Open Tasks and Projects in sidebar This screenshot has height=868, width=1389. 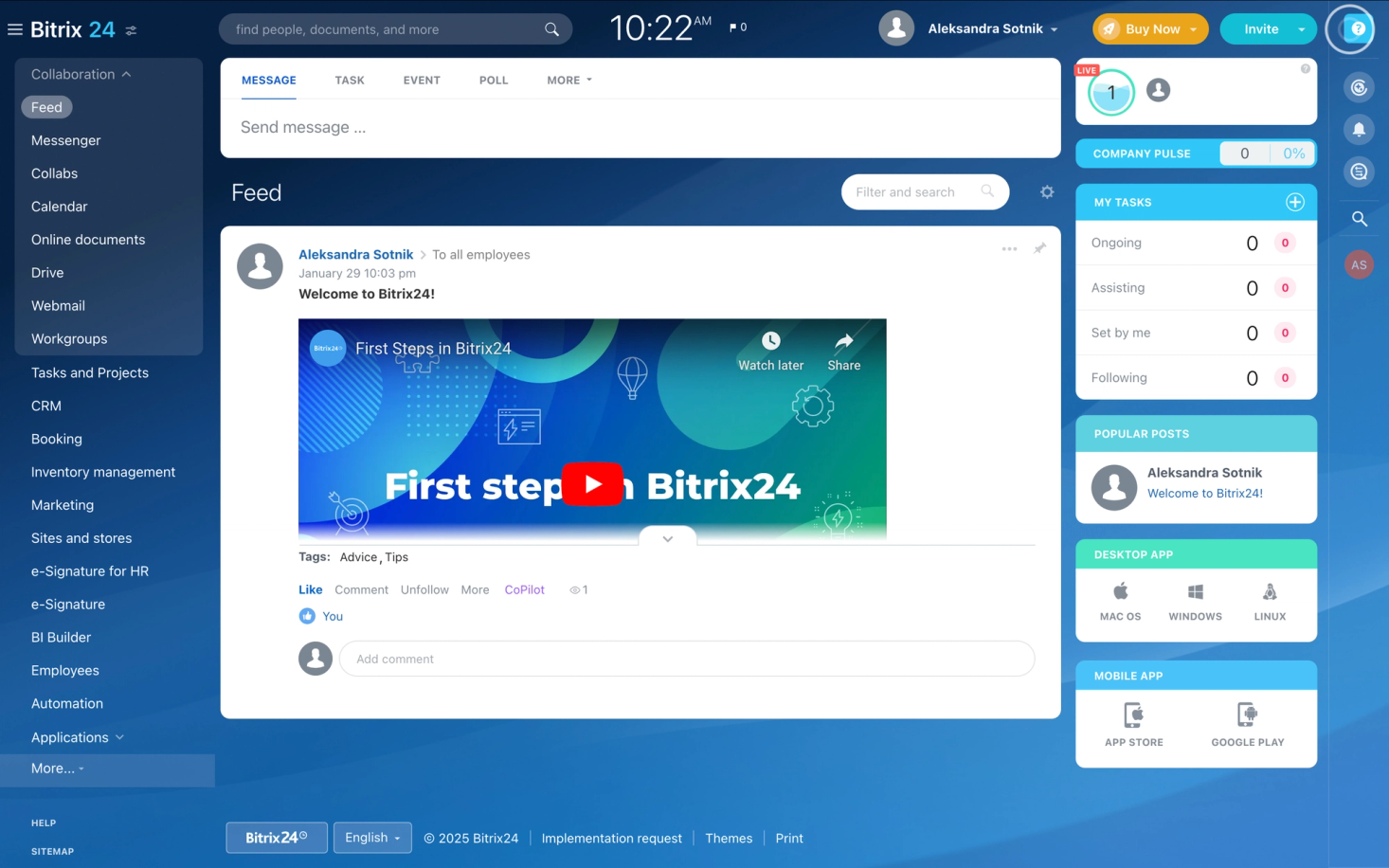(90, 372)
